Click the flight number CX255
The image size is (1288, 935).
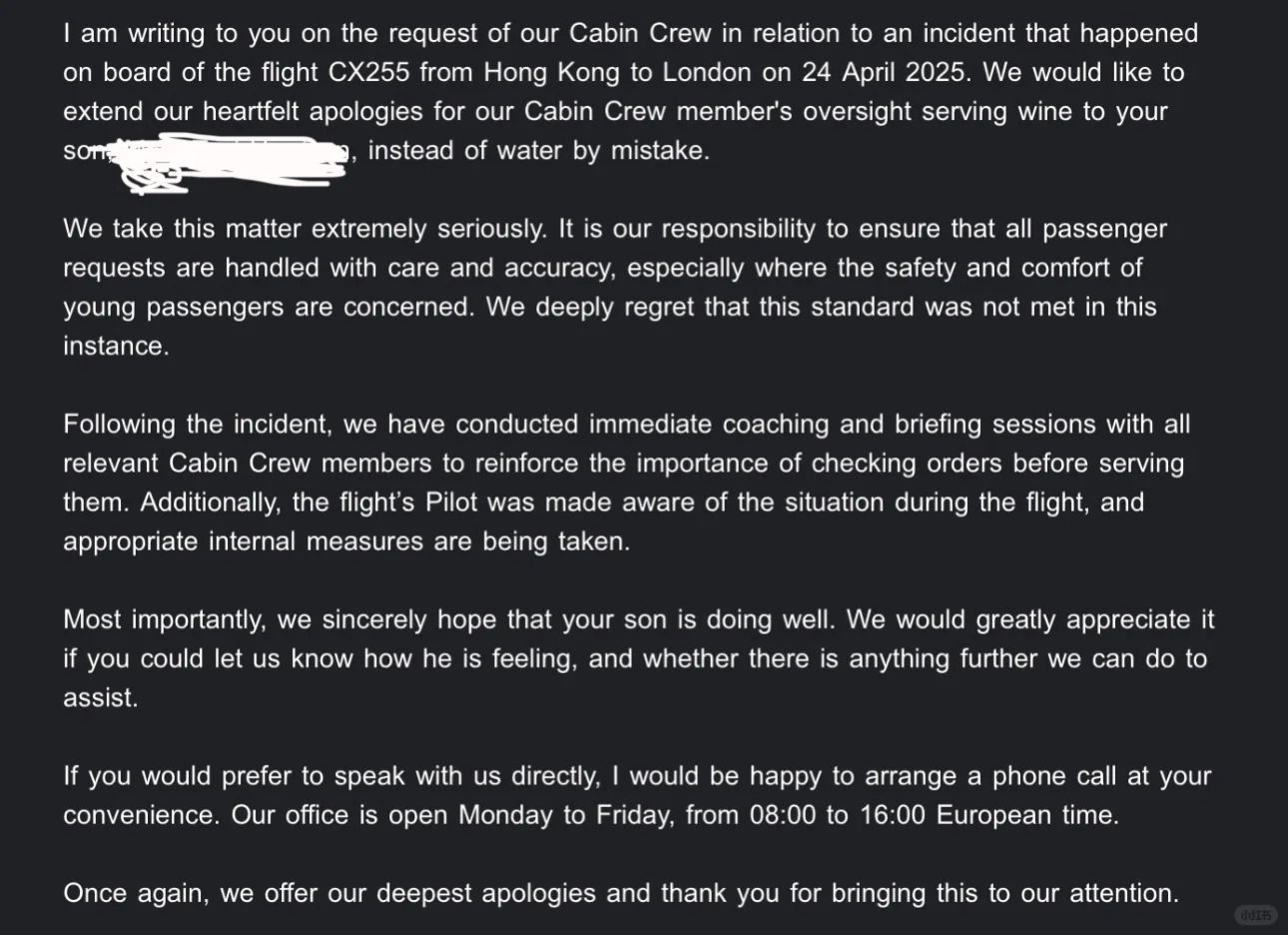coord(368,72)
